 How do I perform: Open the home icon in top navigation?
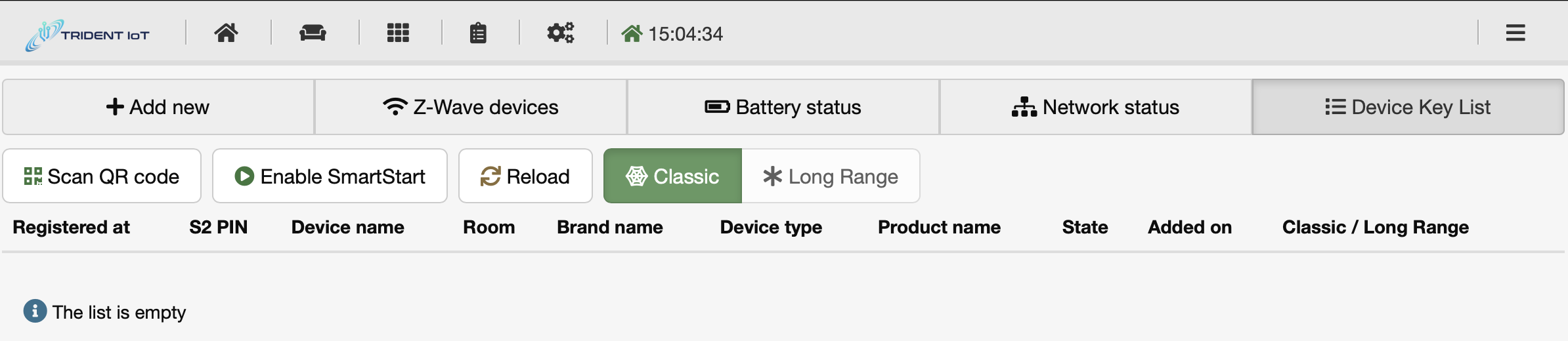[226, 33]
